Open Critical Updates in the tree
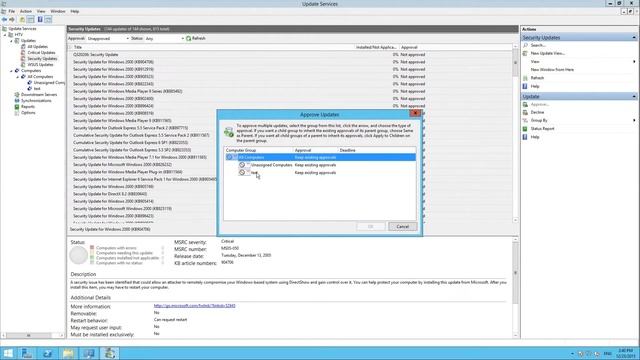The image size is (640, 360). 41,53
